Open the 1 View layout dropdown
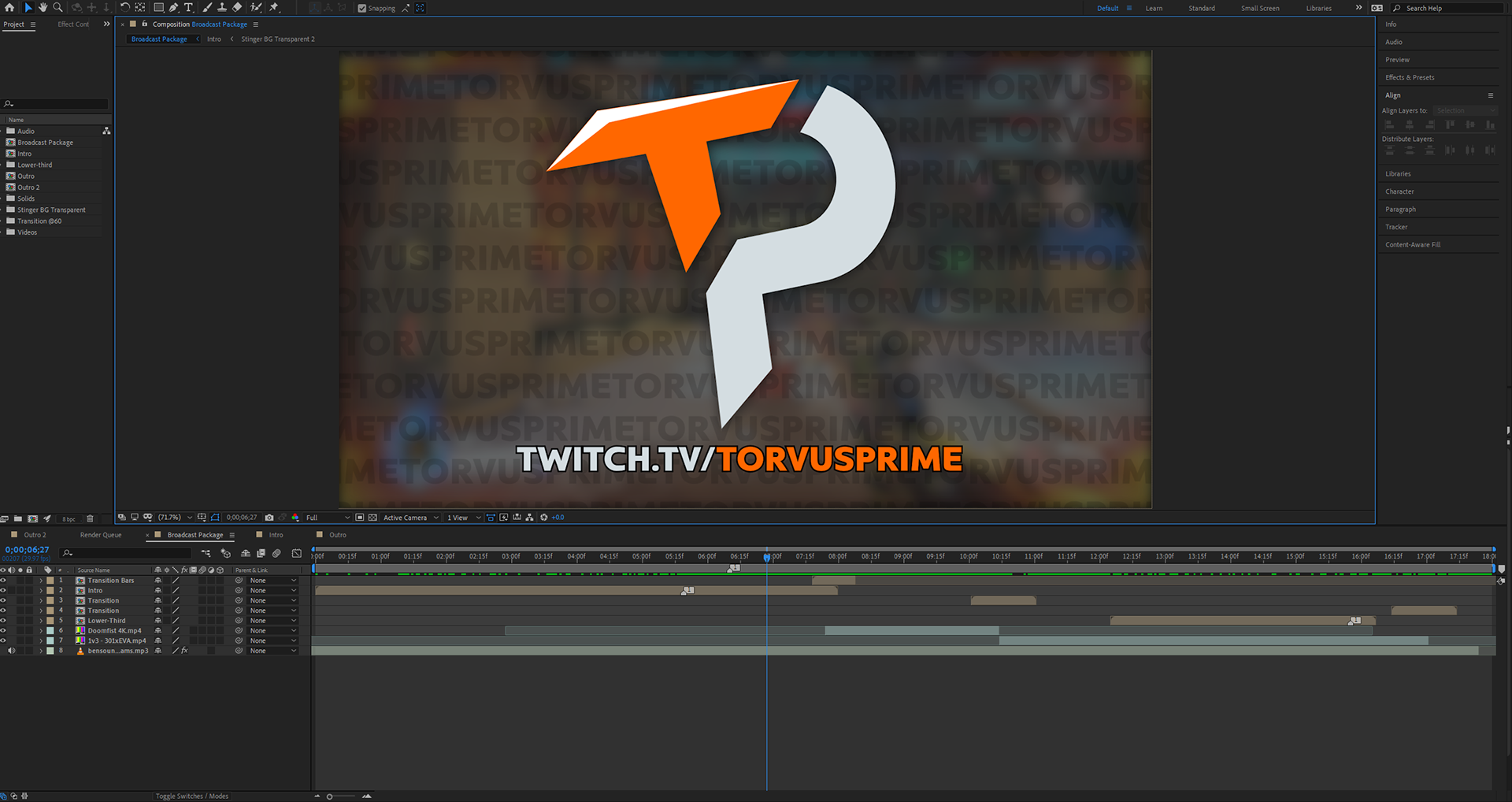Viewport: 1512px width, 802px height. tap(464, 518)
